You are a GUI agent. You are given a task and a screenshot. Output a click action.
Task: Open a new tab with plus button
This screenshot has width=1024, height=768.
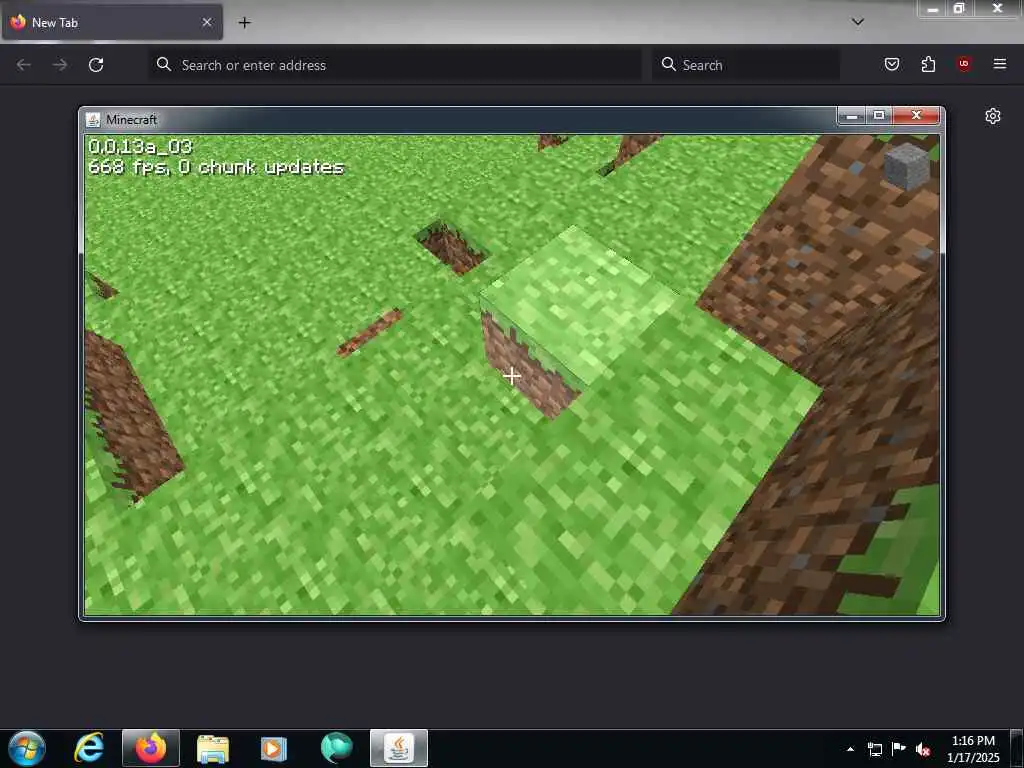pos(244,23)
